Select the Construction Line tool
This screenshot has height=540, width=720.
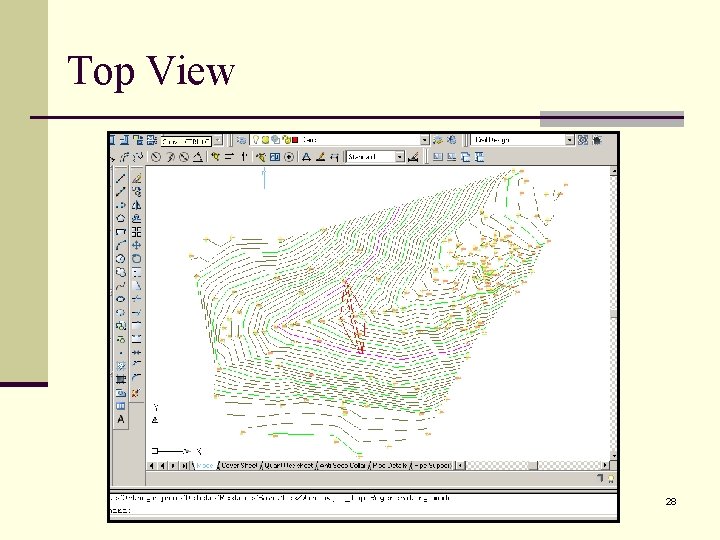click(x=121, y=191)
